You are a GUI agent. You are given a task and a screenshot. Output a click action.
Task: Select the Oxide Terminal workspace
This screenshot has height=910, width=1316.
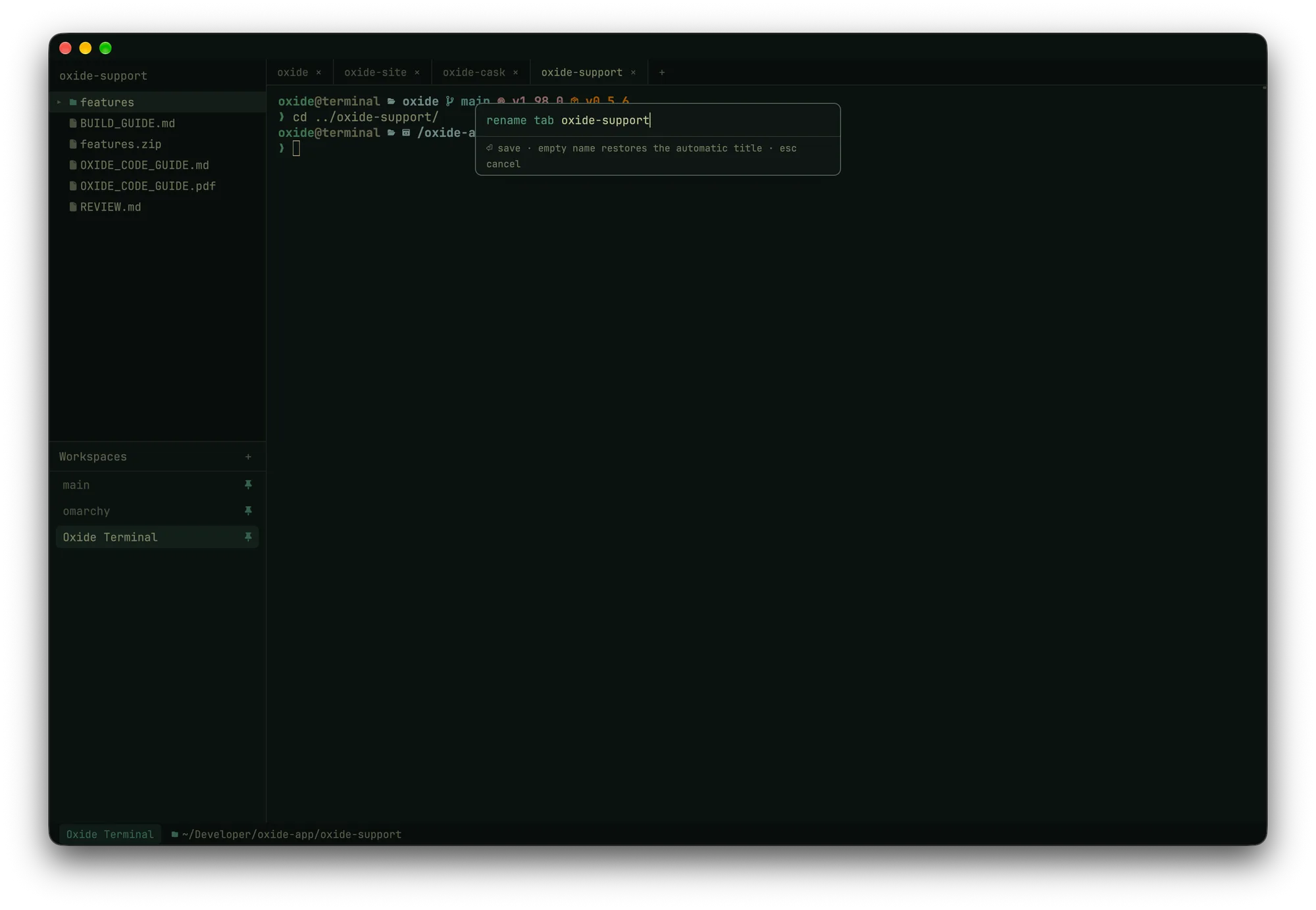[x=157, y=538]
